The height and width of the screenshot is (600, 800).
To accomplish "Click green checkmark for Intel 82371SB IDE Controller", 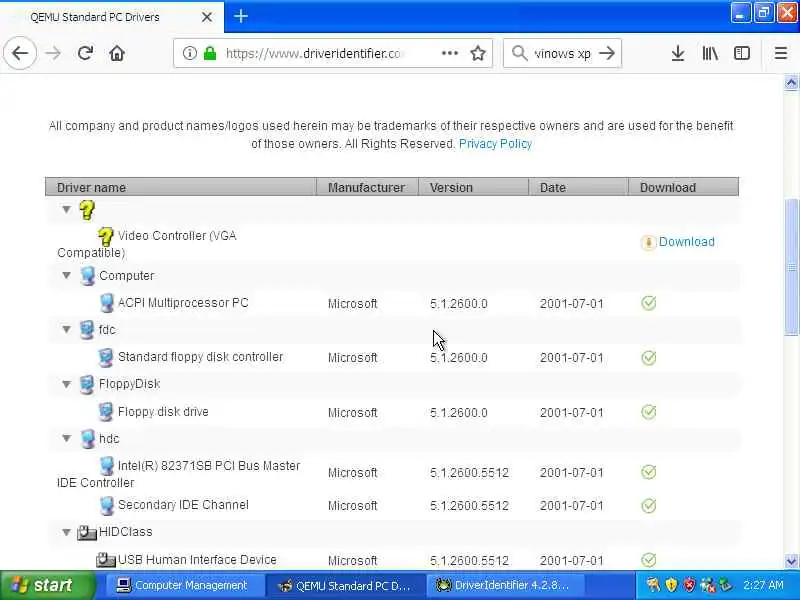I will 648,472.
